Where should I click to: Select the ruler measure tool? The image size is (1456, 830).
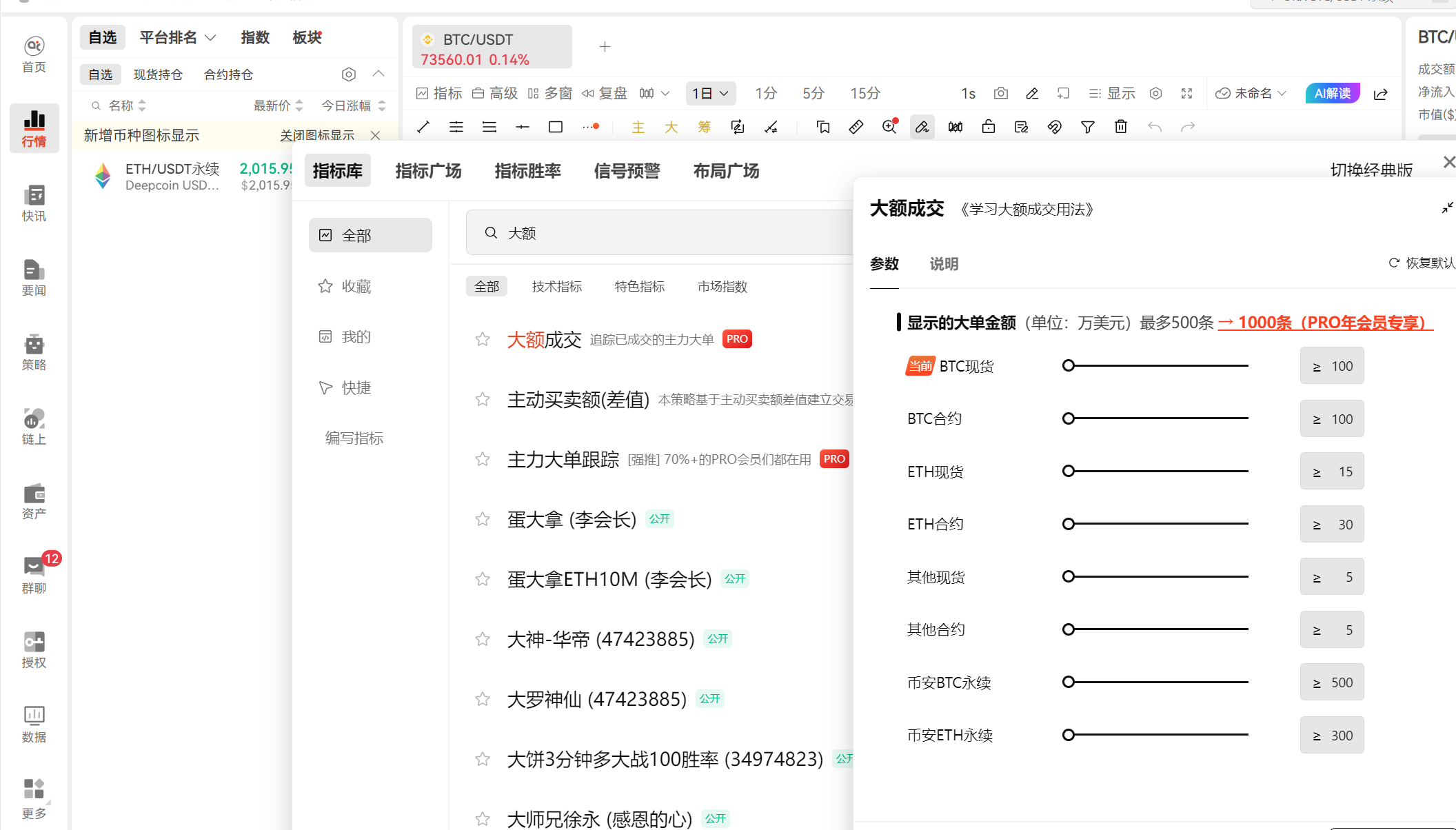pos(856,127)
